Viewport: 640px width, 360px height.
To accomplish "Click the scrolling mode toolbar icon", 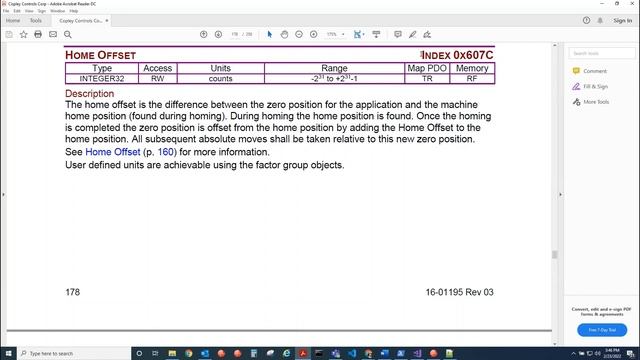I will point(376,34).
